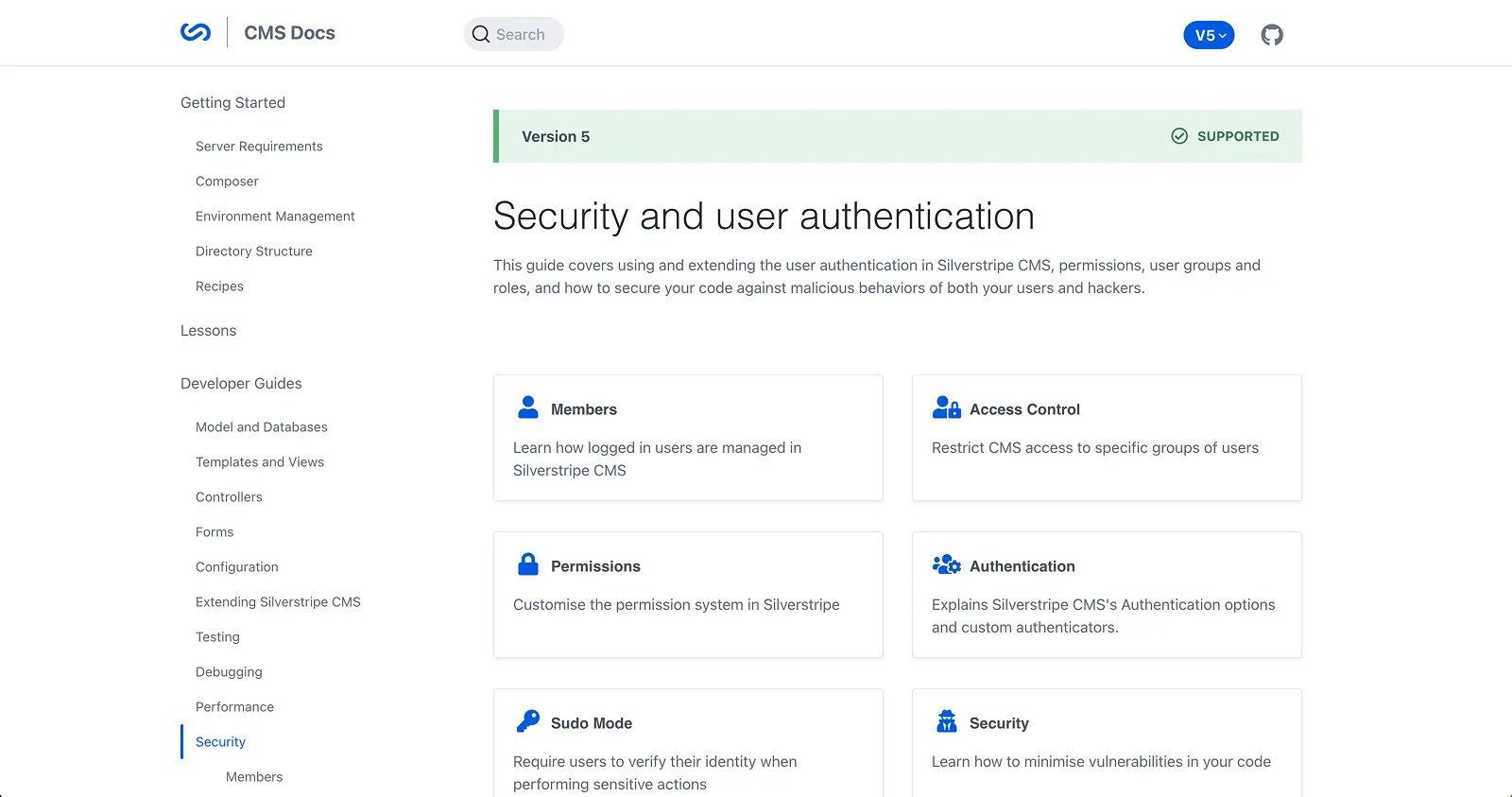Open the Permissions card title

point(595,566)
